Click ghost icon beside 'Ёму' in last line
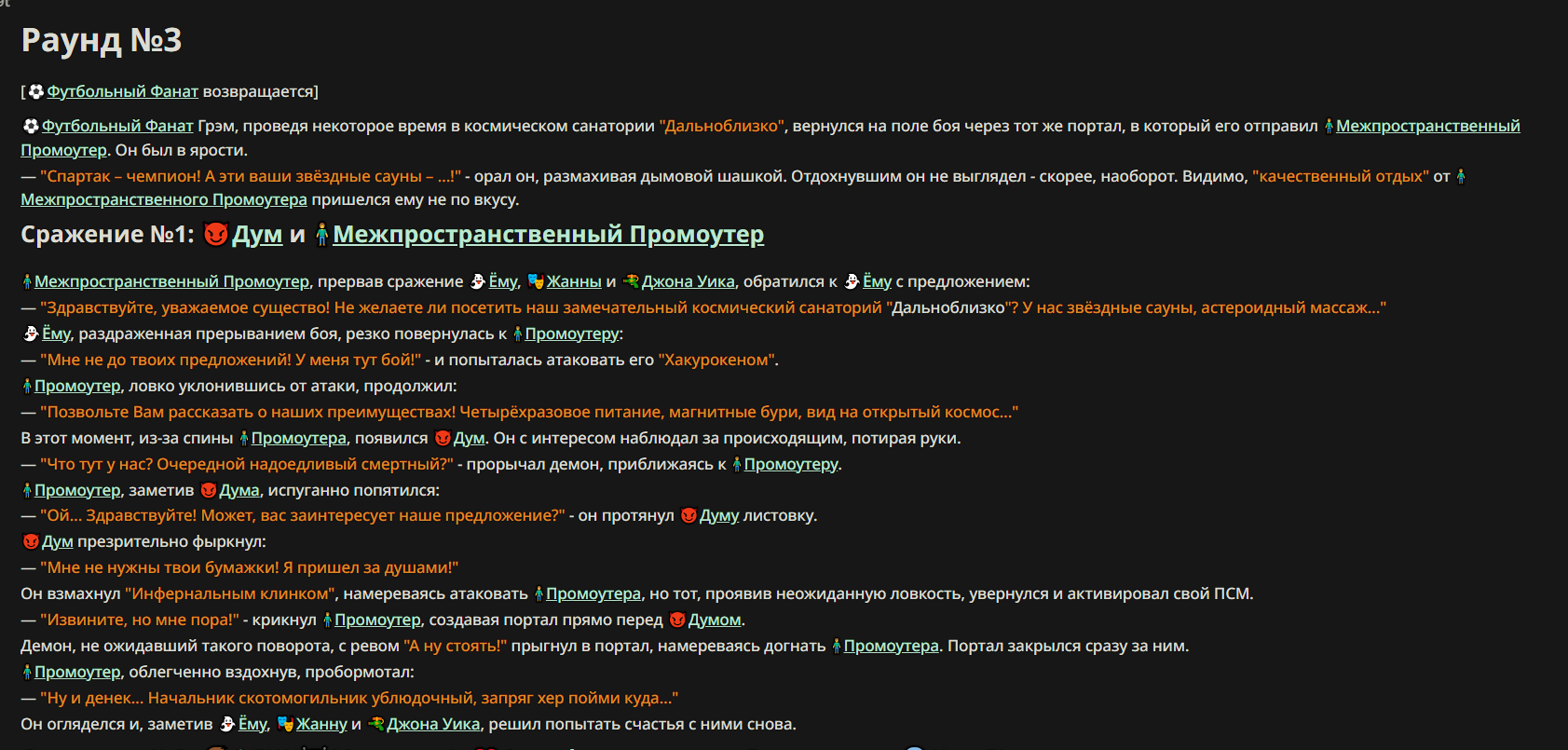This screenshot has height=750, width=1568. [227, 724]
